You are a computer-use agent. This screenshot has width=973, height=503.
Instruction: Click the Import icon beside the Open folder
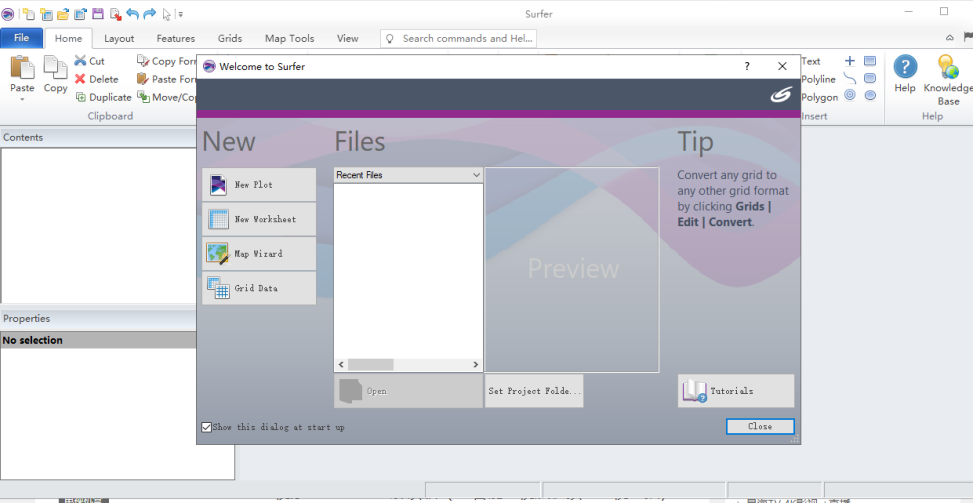(81, 14)
